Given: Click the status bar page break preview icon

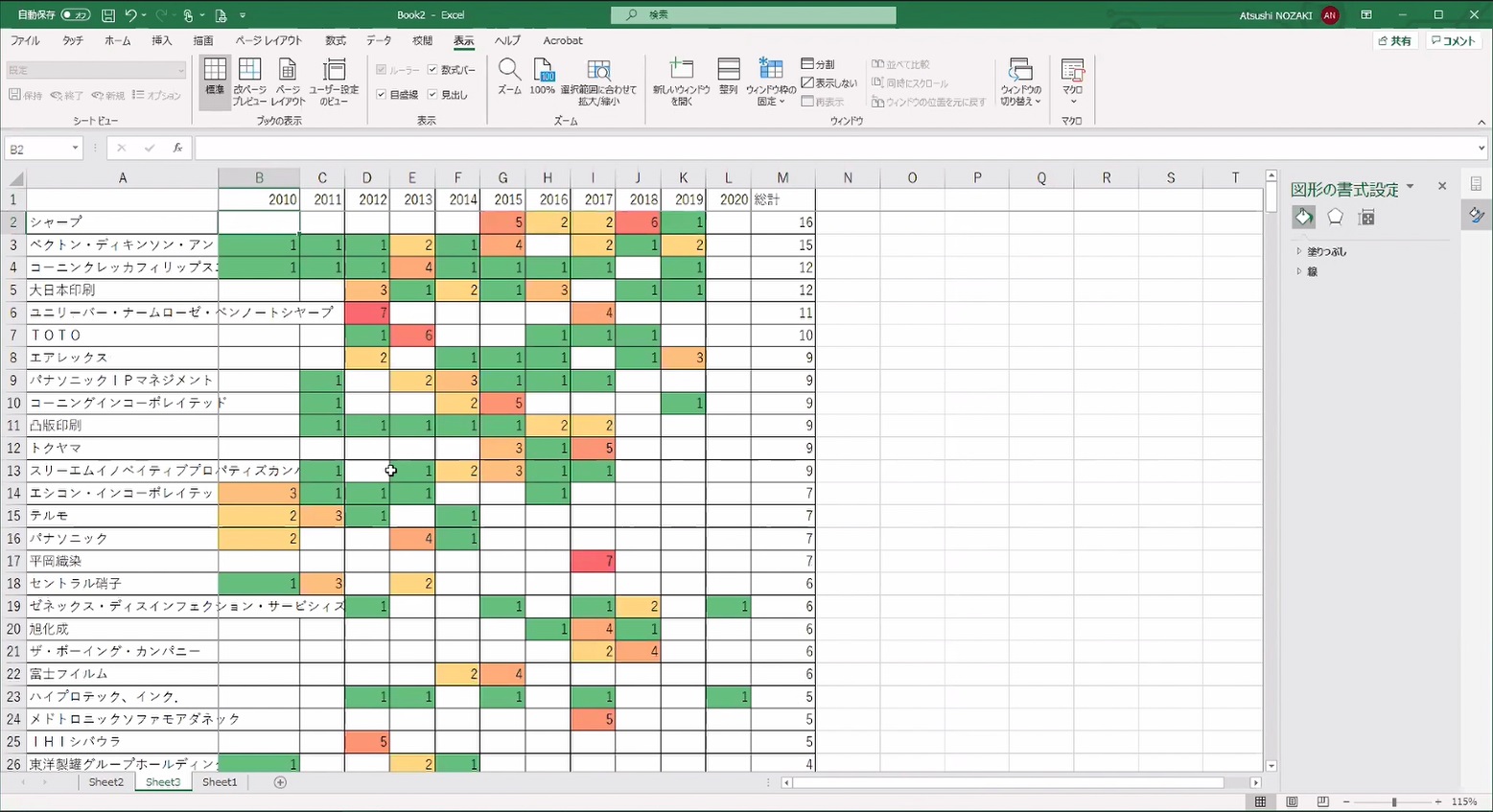Looking at the screenshot, I should pos(1323,801).
